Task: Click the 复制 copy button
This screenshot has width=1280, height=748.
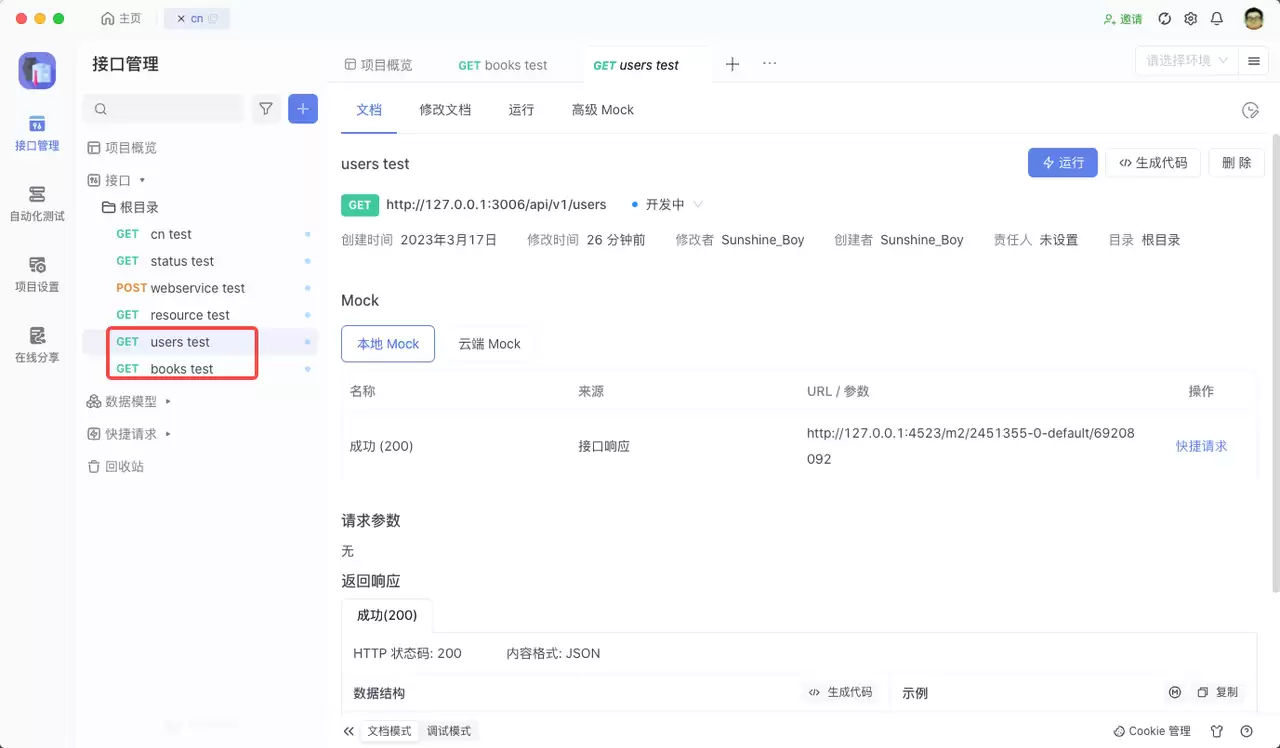Action: point(1218,692)
